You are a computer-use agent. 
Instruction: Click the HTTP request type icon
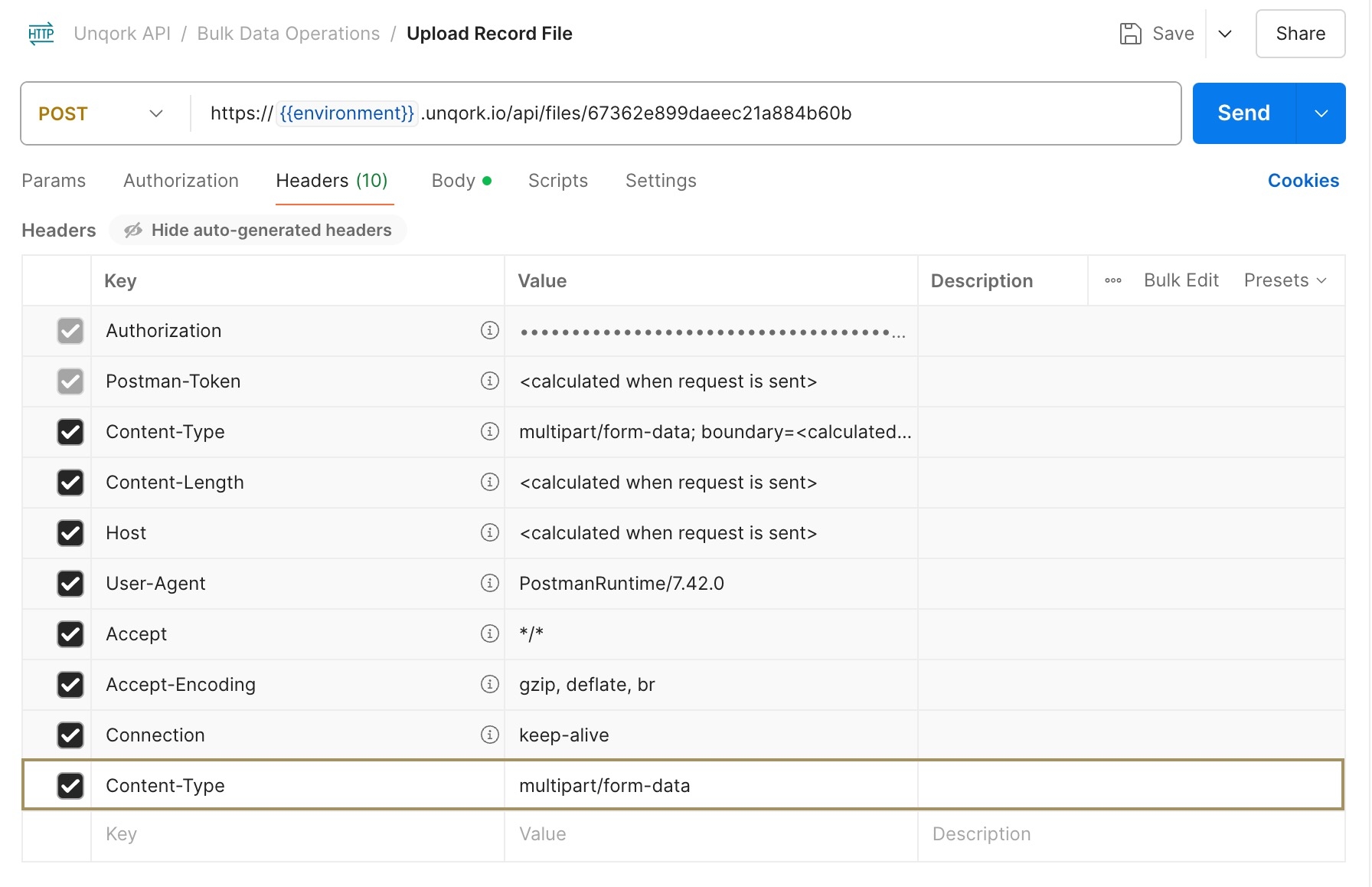pos(41,34)
